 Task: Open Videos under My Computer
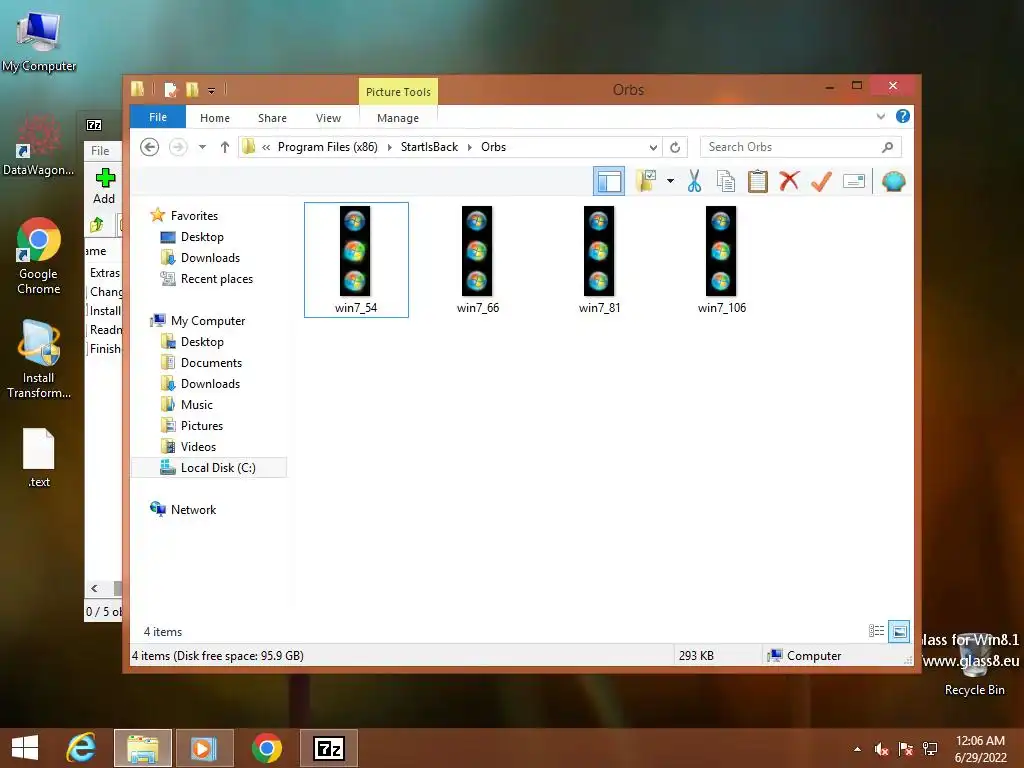coord(198,447)
